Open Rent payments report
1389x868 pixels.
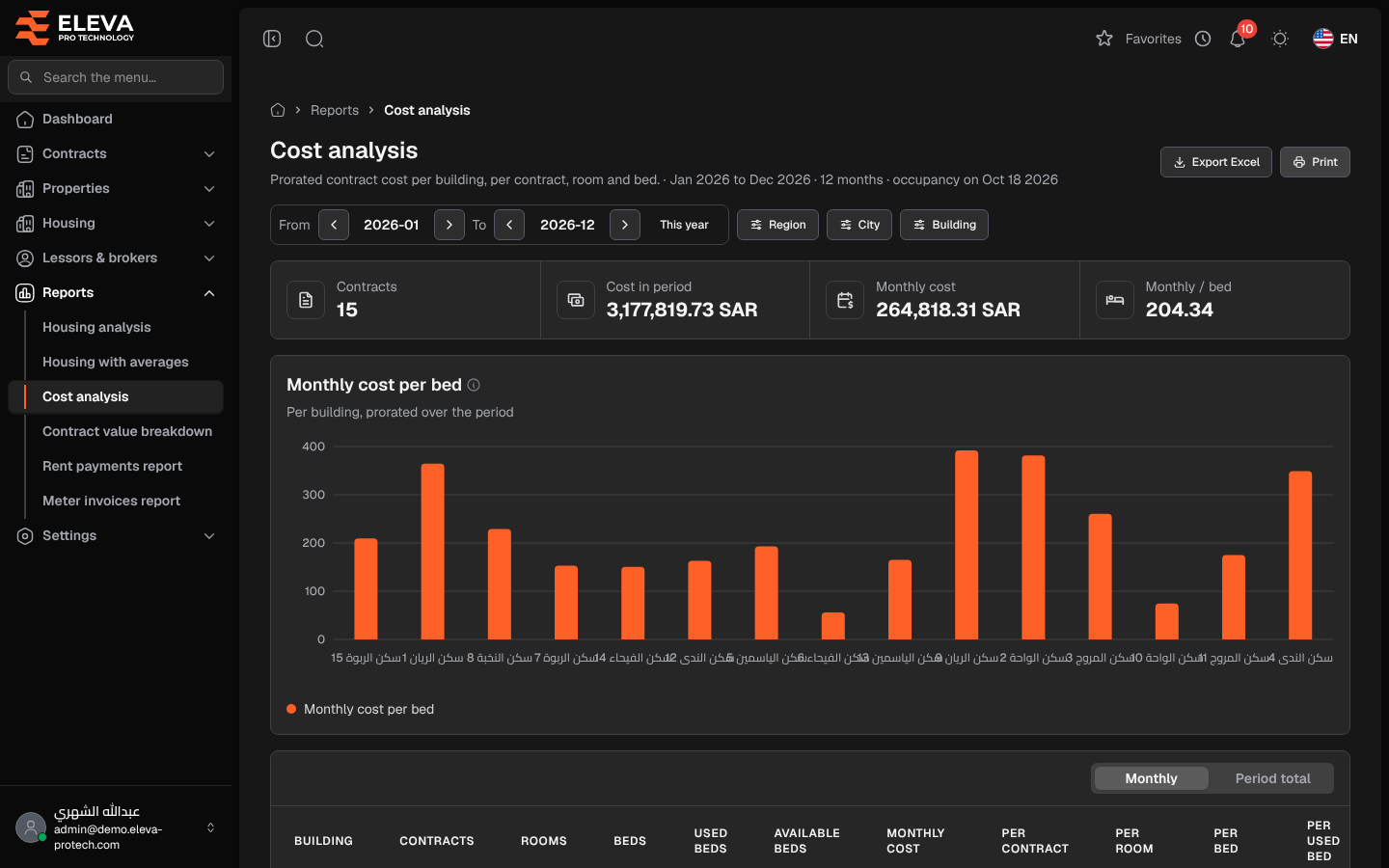[116, 466]
